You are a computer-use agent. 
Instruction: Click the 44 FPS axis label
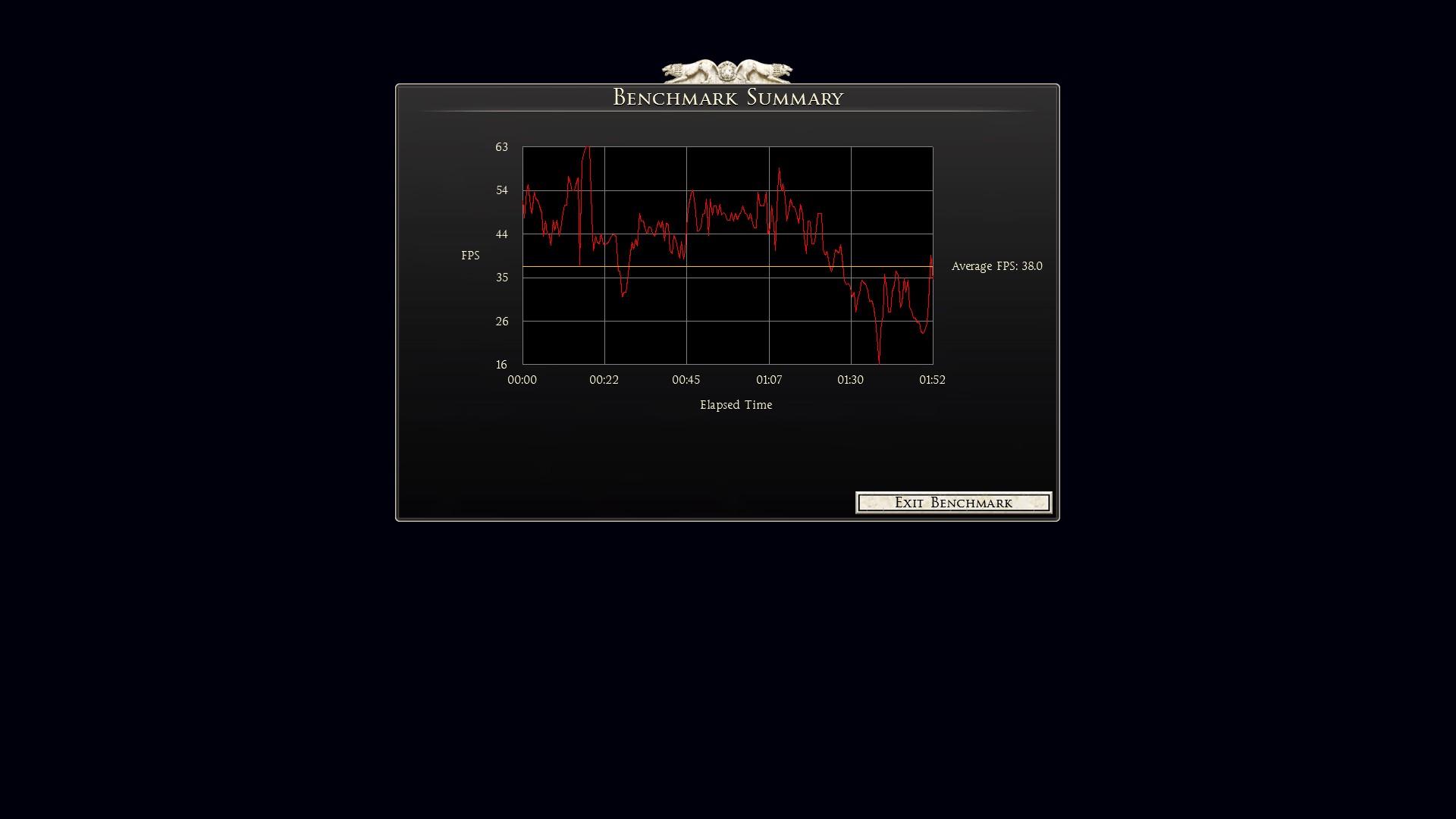[x=501, y=234]
